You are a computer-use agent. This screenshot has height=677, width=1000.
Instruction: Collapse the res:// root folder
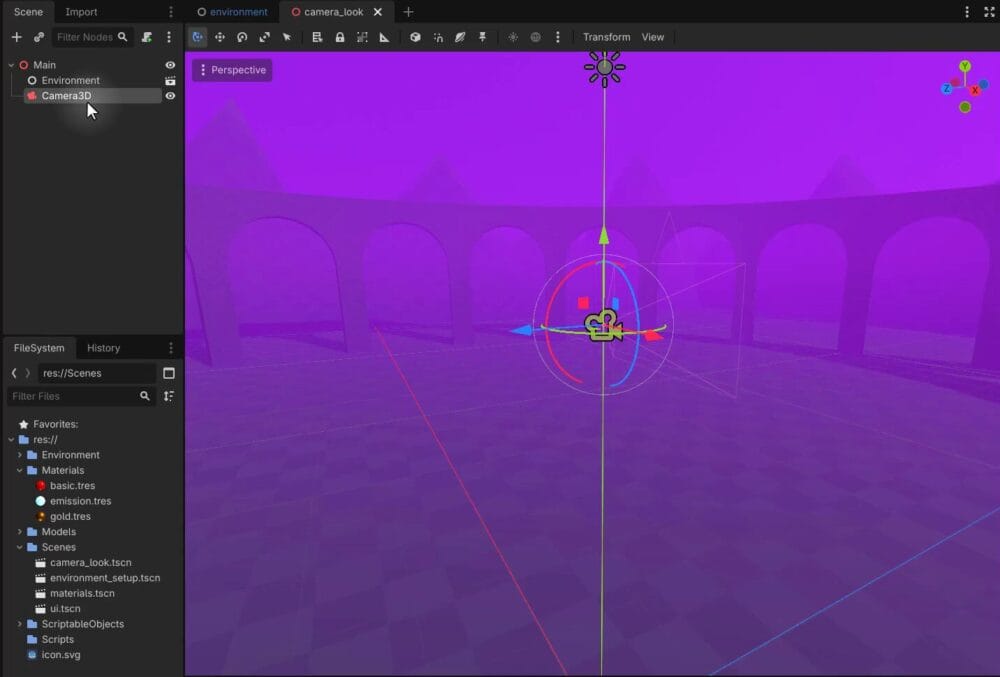pyautogui.click(x=11, y=440)
